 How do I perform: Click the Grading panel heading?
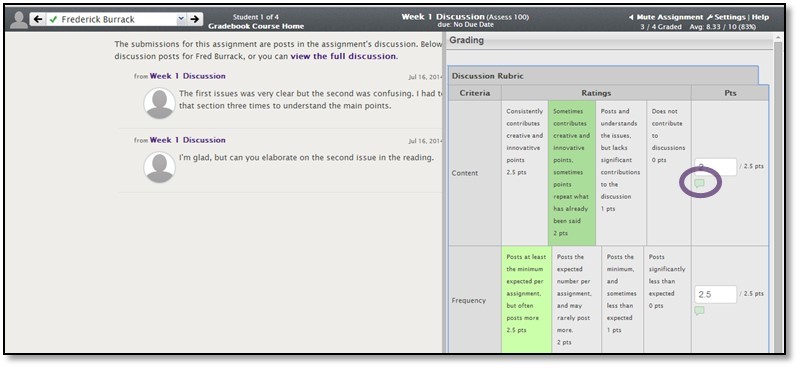(467, 40)
